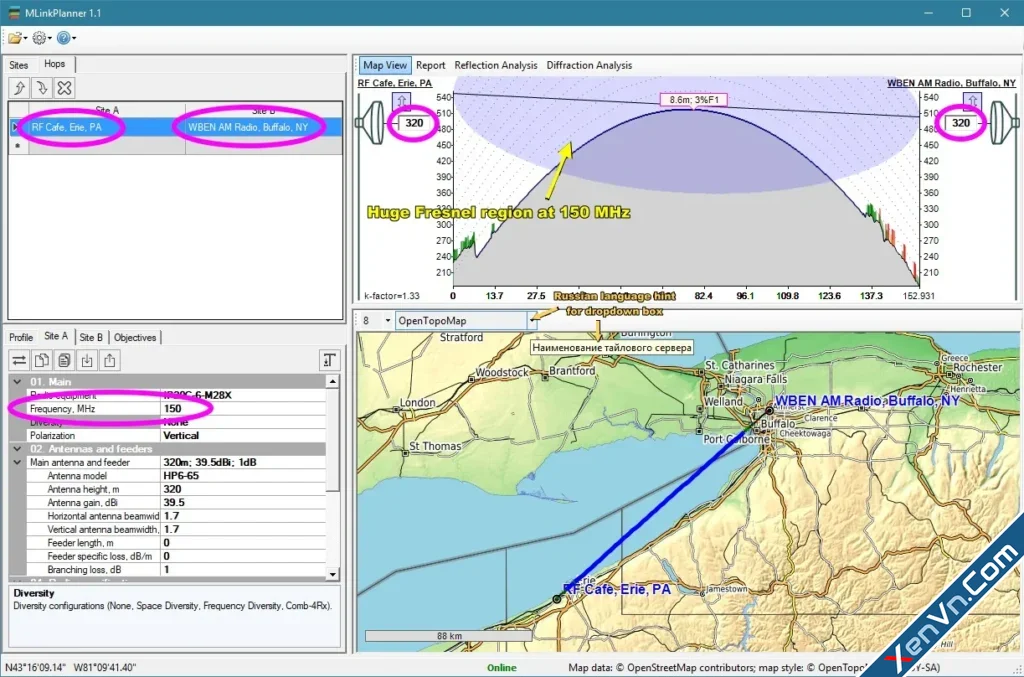Select Feeder length, m row
Screen dimensions: 1024x677
pos(176,543)
